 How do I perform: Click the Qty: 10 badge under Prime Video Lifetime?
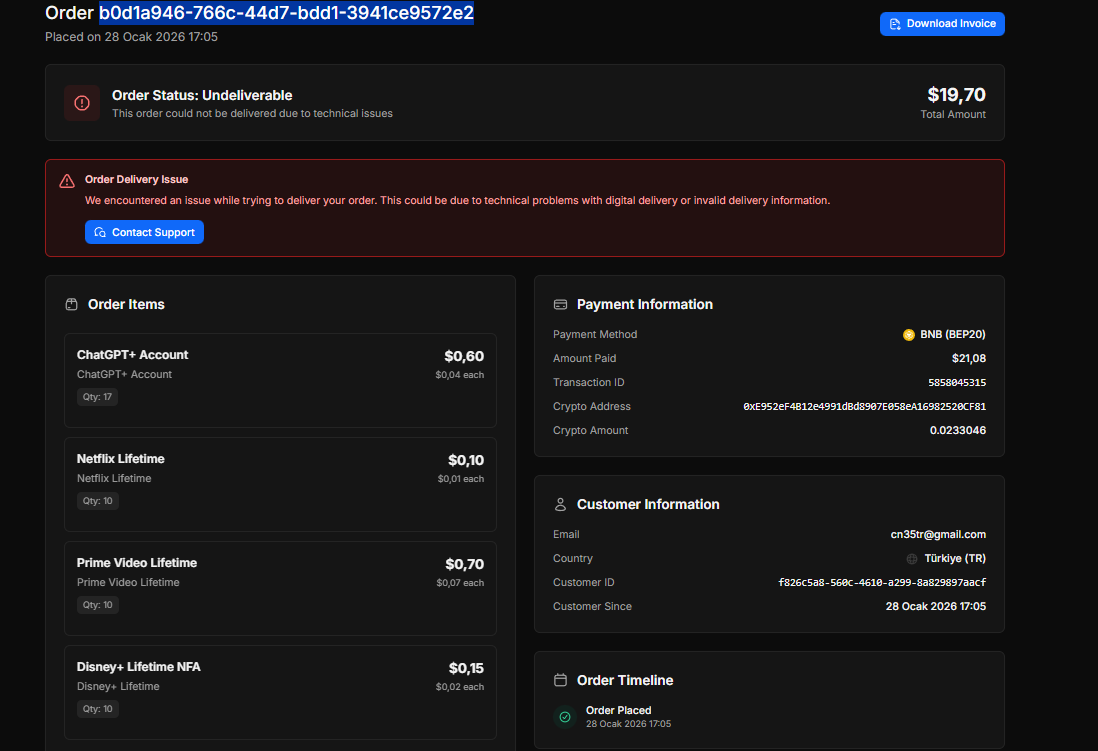[97, 605]
